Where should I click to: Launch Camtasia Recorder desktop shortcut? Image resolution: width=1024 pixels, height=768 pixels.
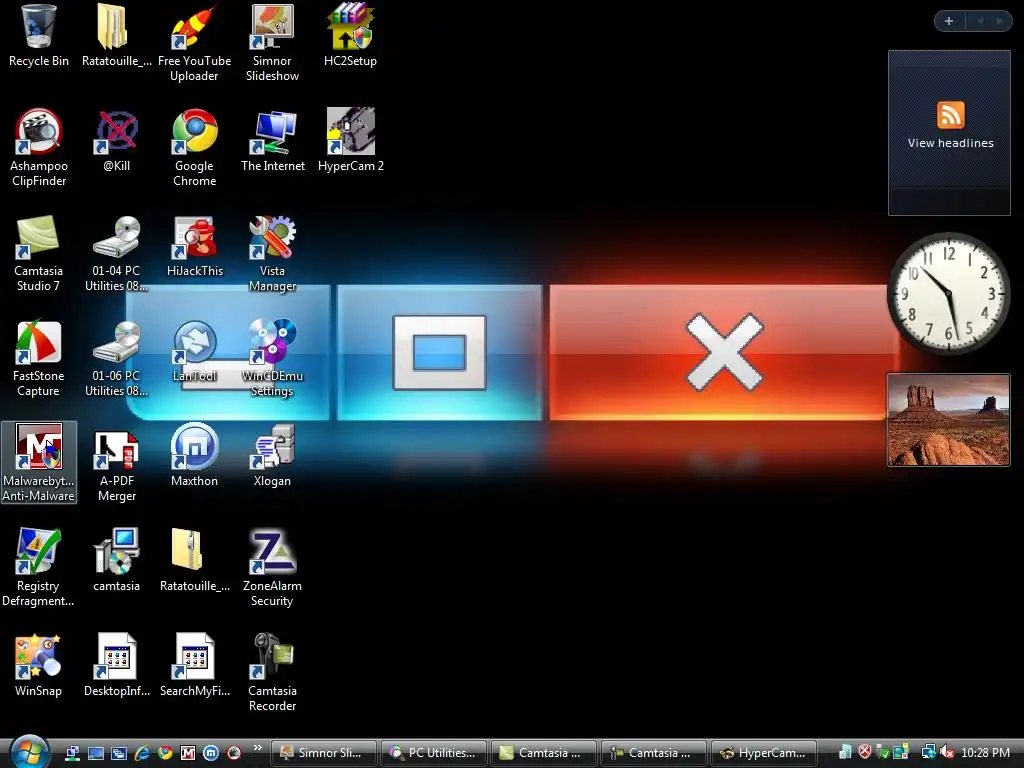[272, 673]
